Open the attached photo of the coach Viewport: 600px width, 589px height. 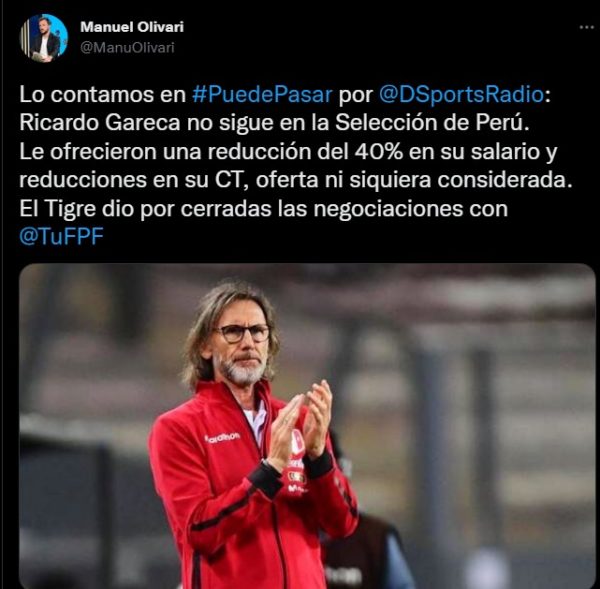(x=307, y=426)
